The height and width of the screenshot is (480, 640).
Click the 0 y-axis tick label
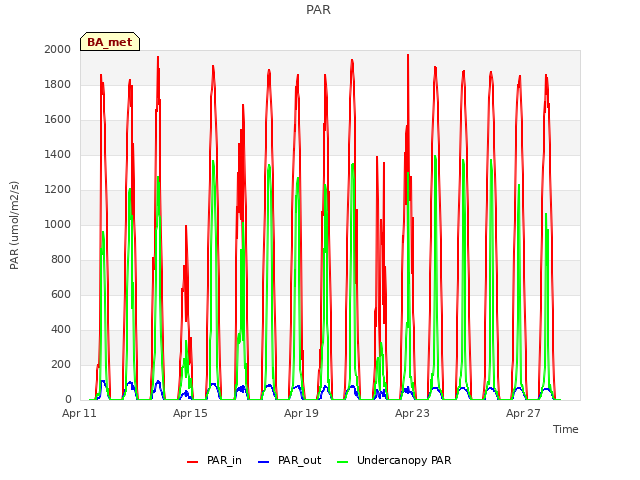[x=68, y=400]
